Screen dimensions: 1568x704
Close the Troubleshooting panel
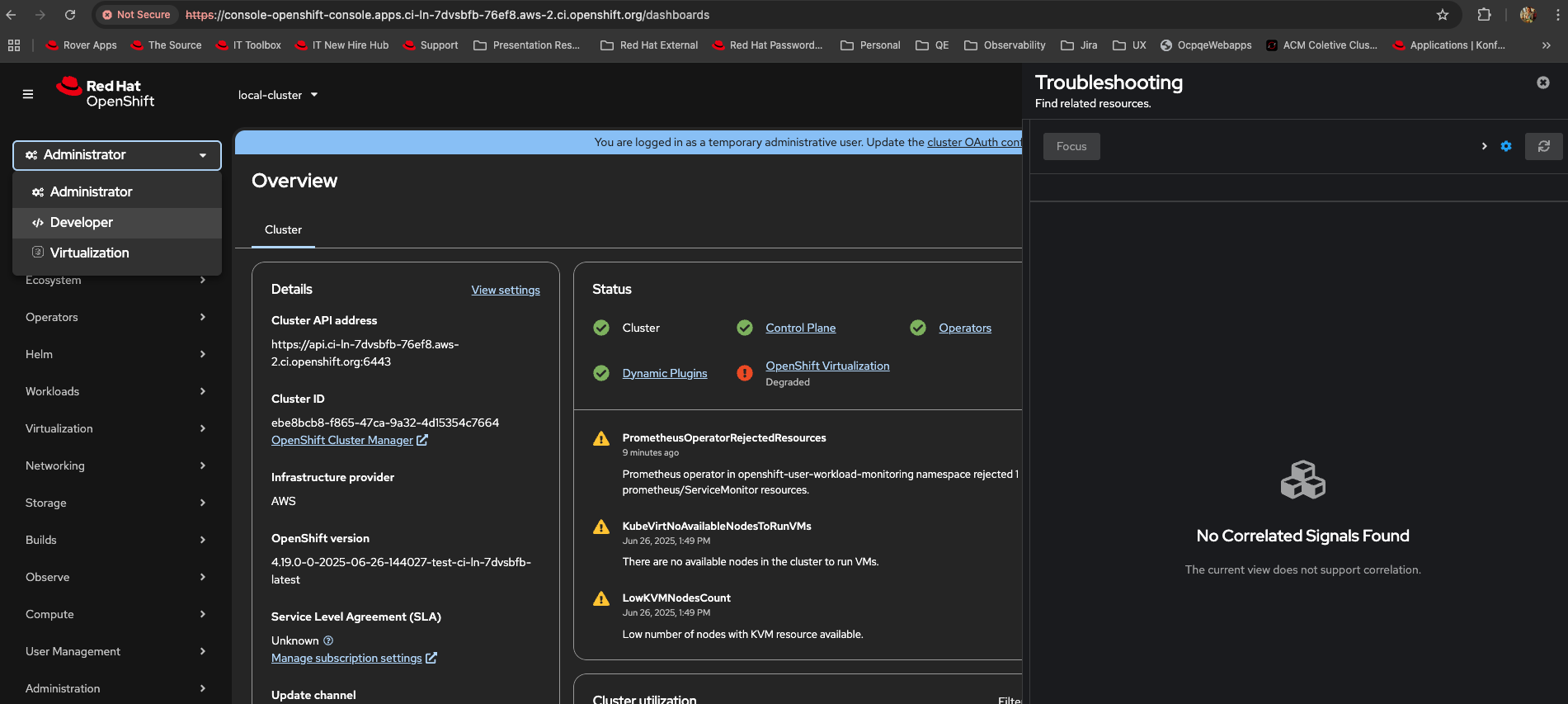coord(1542,83)
